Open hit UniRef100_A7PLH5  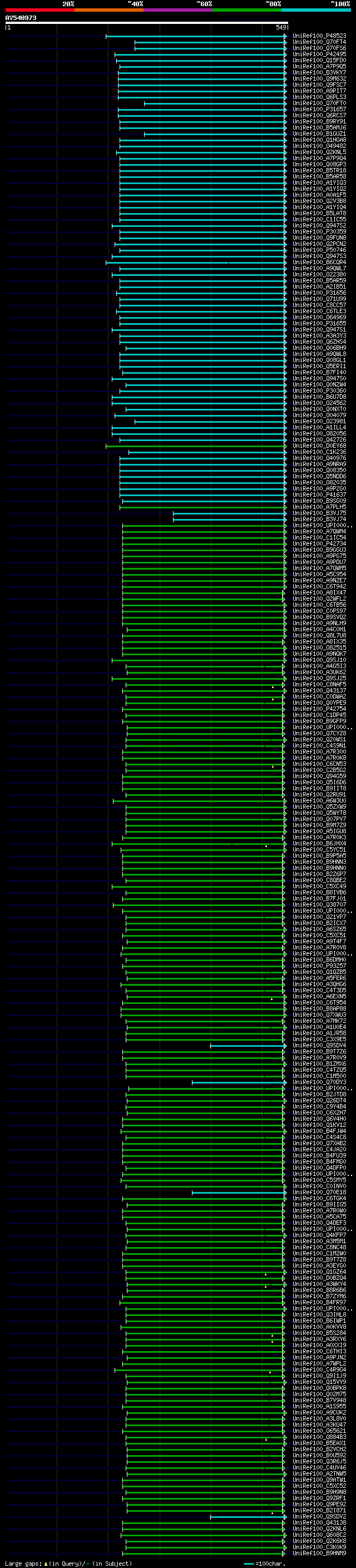click(x=319, y=507)
